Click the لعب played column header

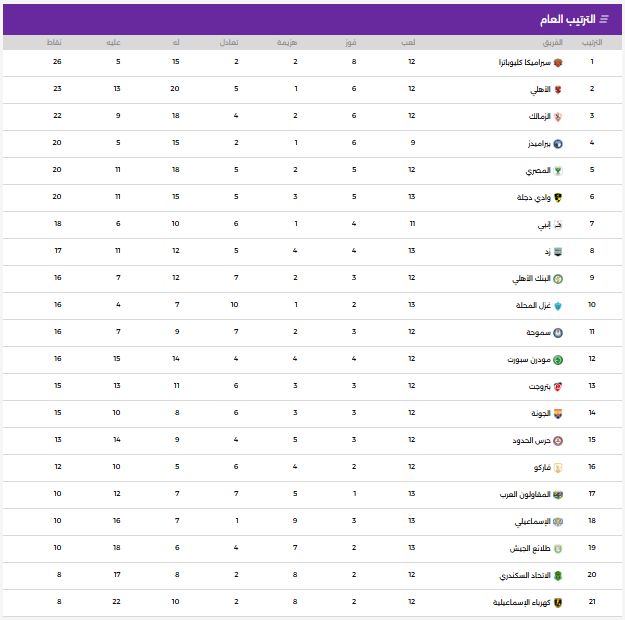[x=410, y=42]
